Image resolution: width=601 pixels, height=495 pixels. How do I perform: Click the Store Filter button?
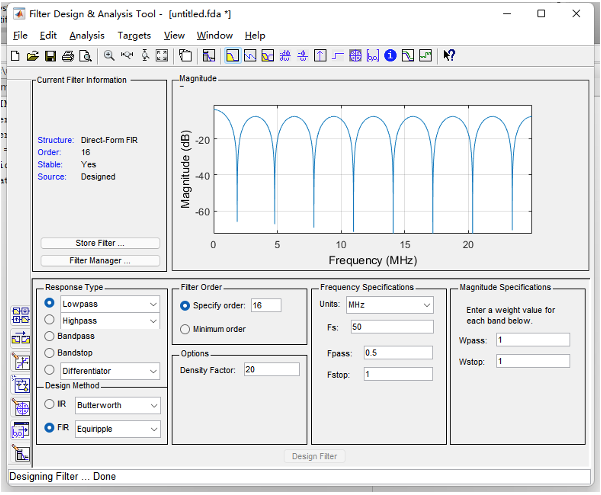pyautogui.click(x=100, y=243)
